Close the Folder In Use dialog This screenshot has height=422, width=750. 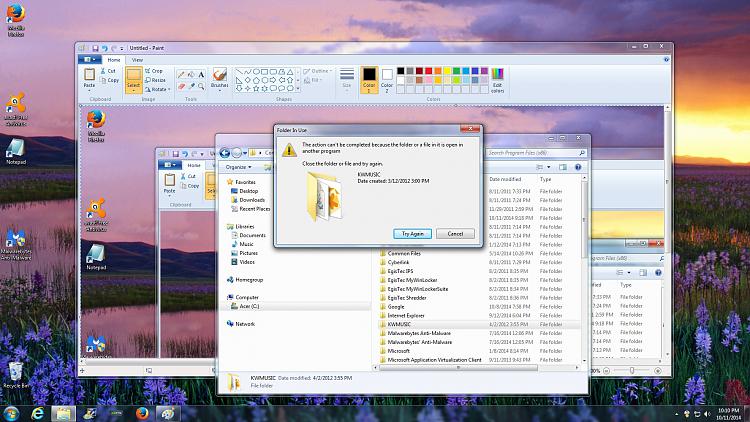click(x=470, y=129)
